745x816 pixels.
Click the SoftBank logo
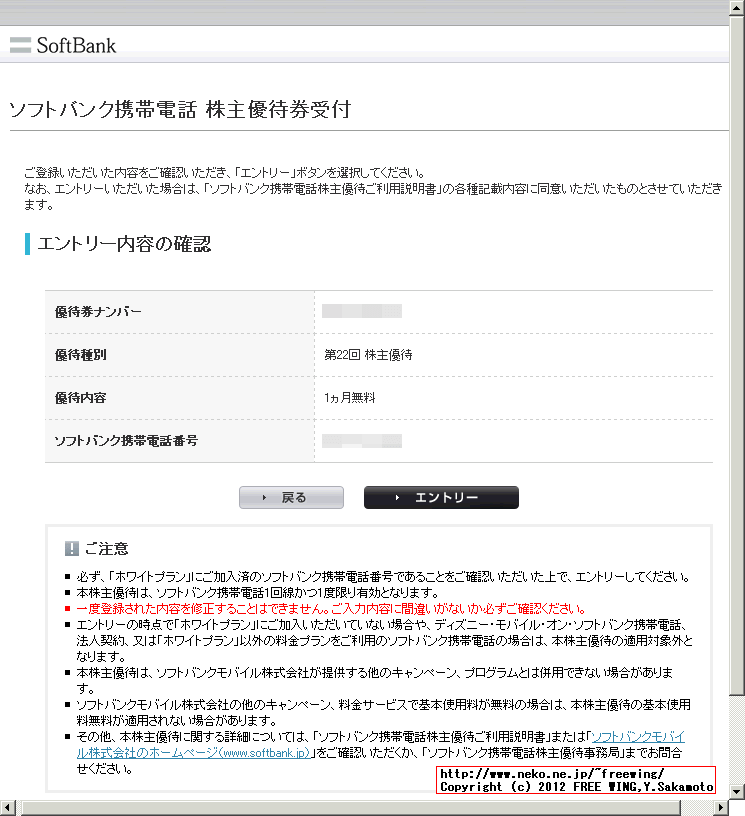63,45
